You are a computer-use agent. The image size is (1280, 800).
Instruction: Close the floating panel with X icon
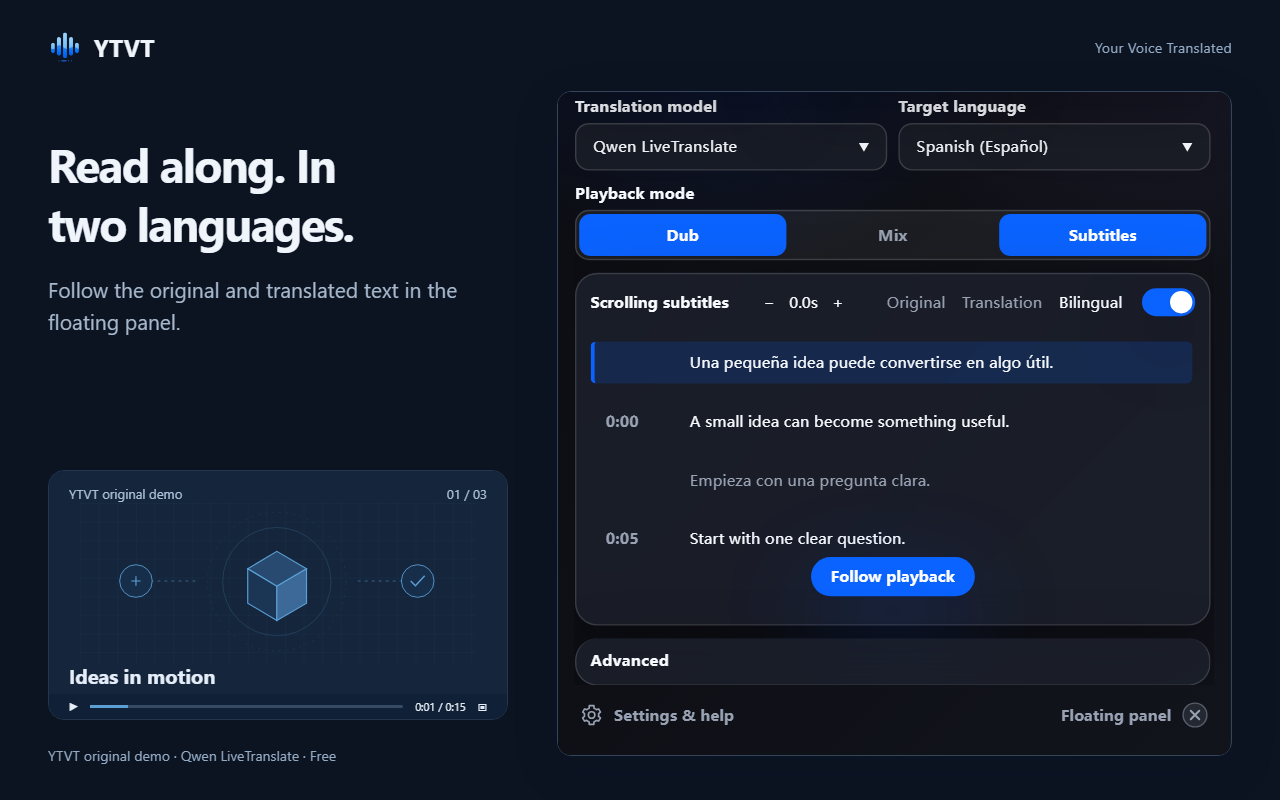tap(1195, 715)
